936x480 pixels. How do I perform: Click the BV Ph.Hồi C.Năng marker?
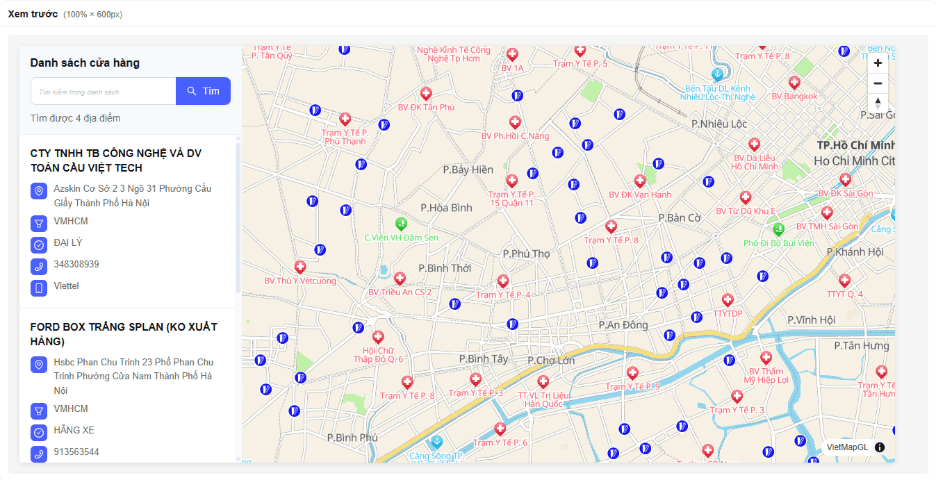[x=515, y=122]
